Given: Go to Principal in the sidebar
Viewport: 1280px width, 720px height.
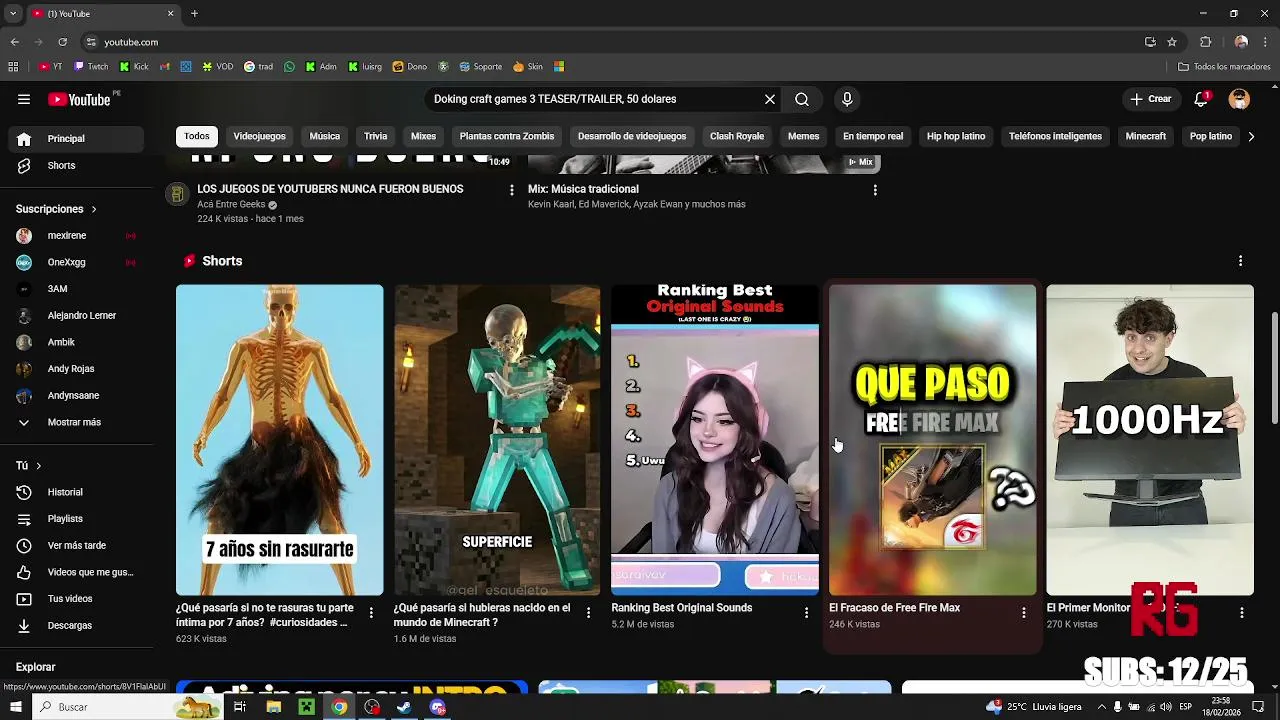Looking at the screenshot, I should click(76, 139).
